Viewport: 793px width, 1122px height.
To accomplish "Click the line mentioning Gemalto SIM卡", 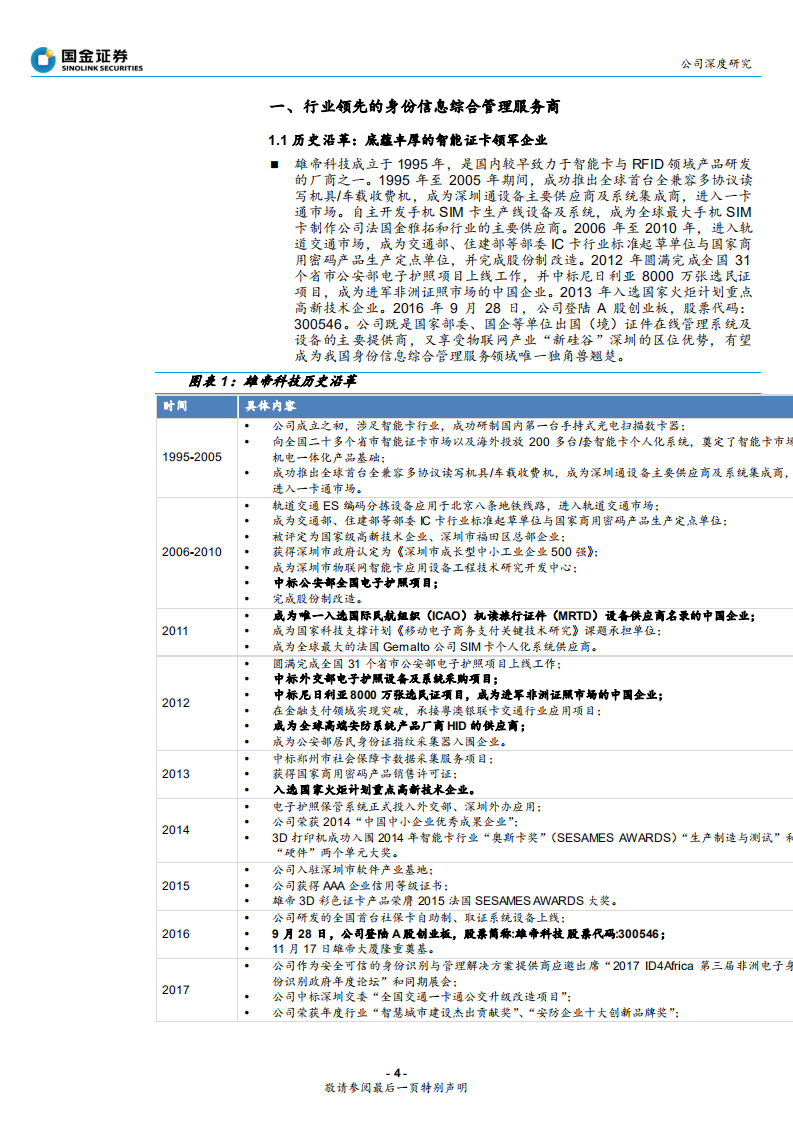I will pos(435,647).
